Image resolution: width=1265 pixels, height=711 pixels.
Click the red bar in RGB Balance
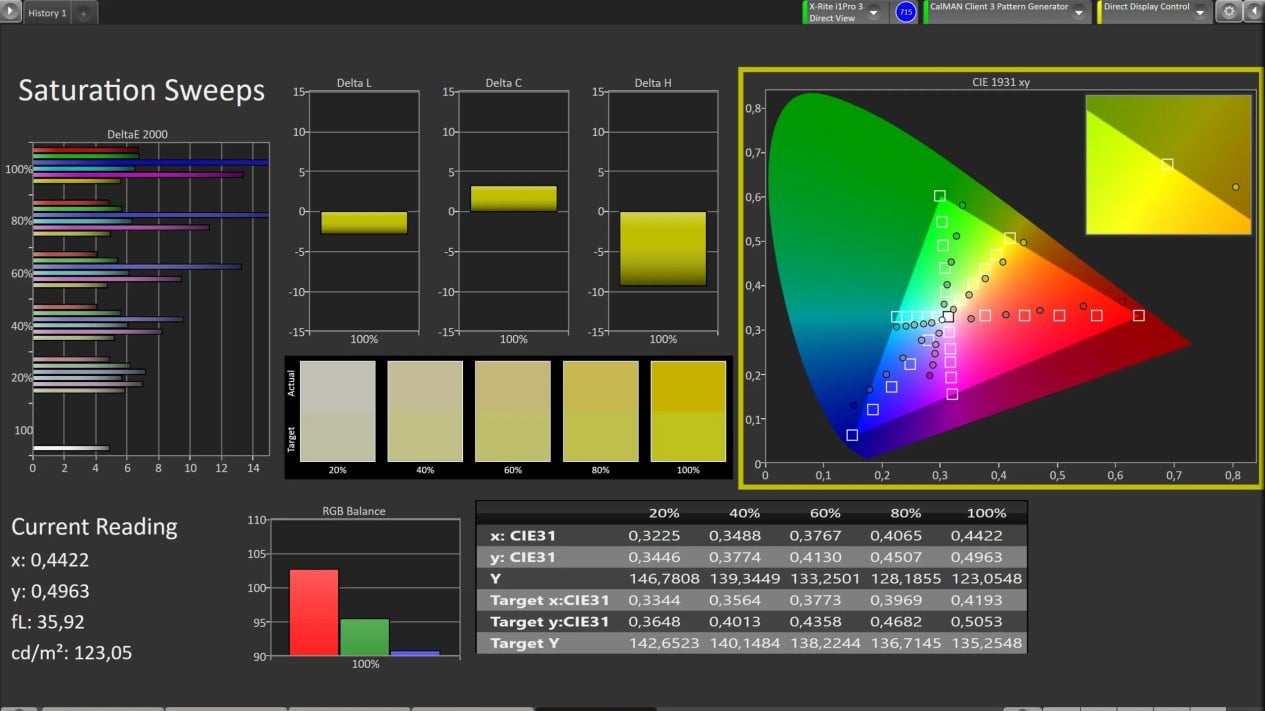[x=314, y=612]
